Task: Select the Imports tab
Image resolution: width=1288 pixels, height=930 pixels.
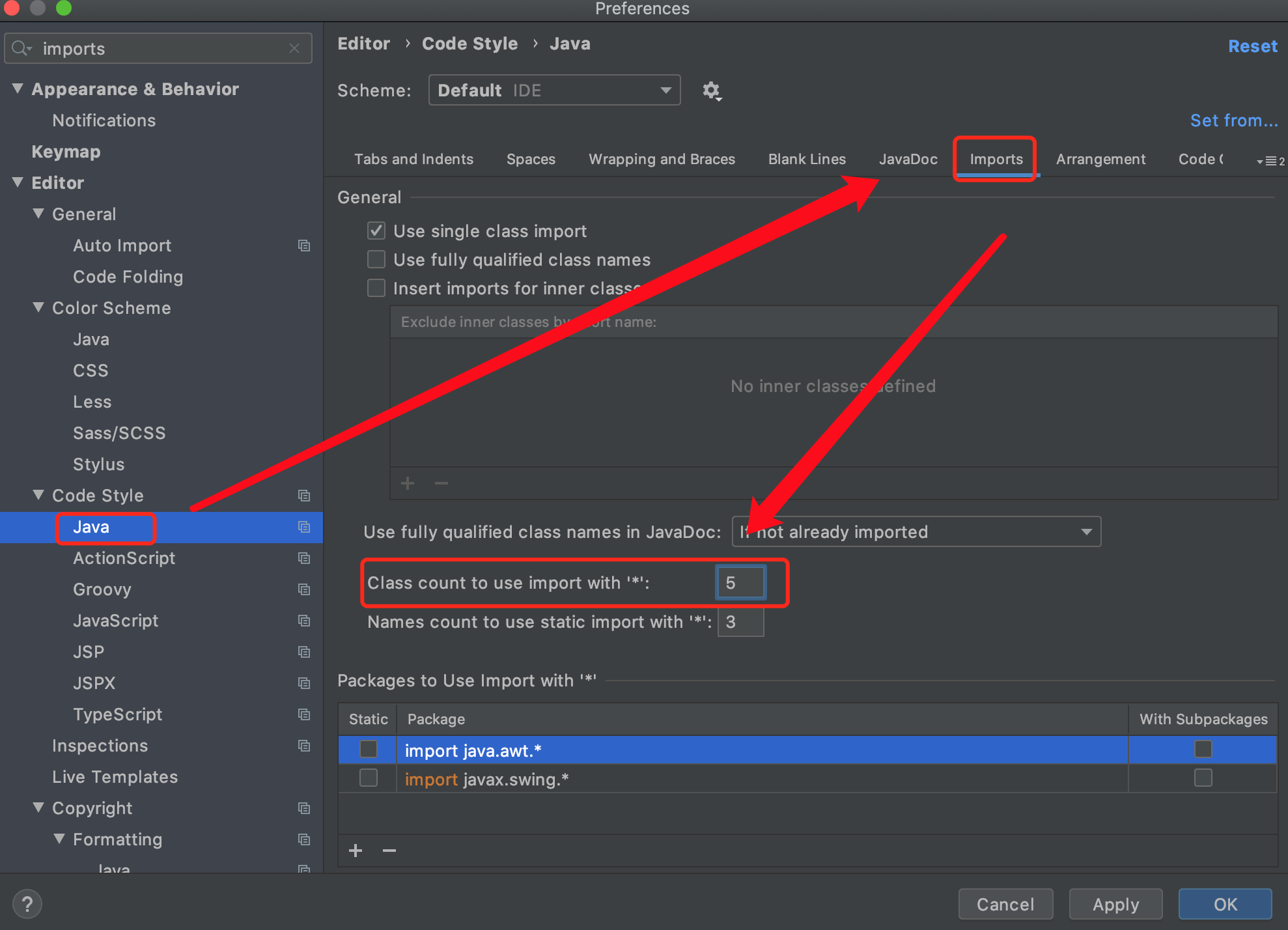Action: pos(996,160)
